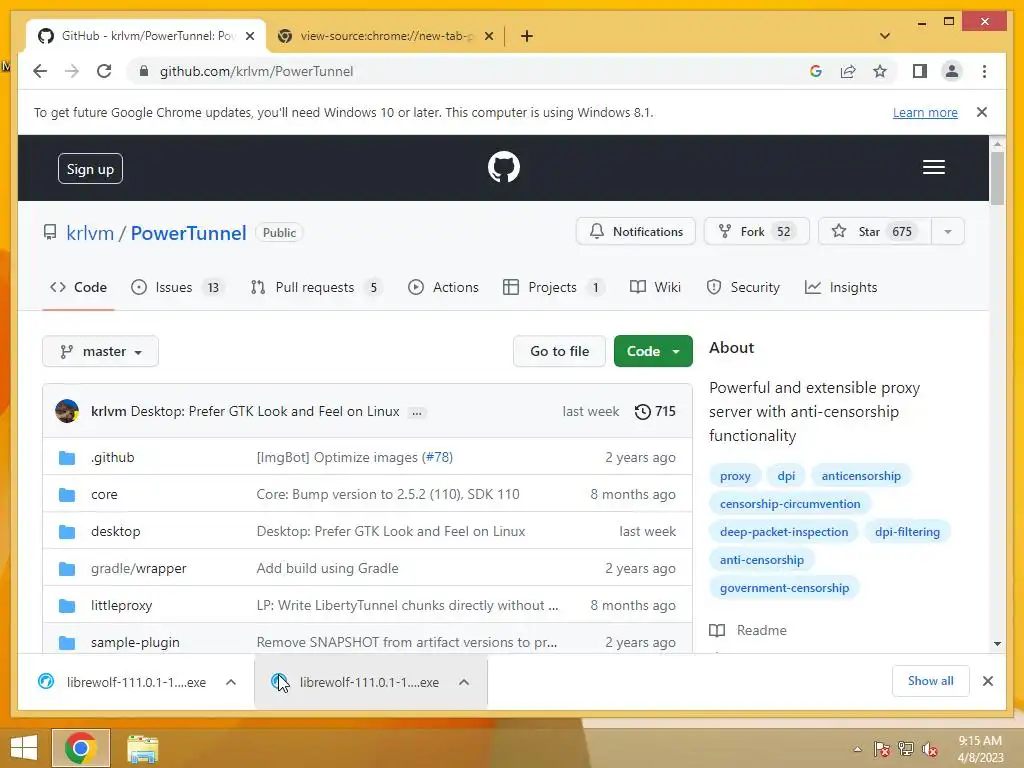Open the PowerTunnel repository name link
This screenshot has width=1024, height=768.
tap(188, 233)
